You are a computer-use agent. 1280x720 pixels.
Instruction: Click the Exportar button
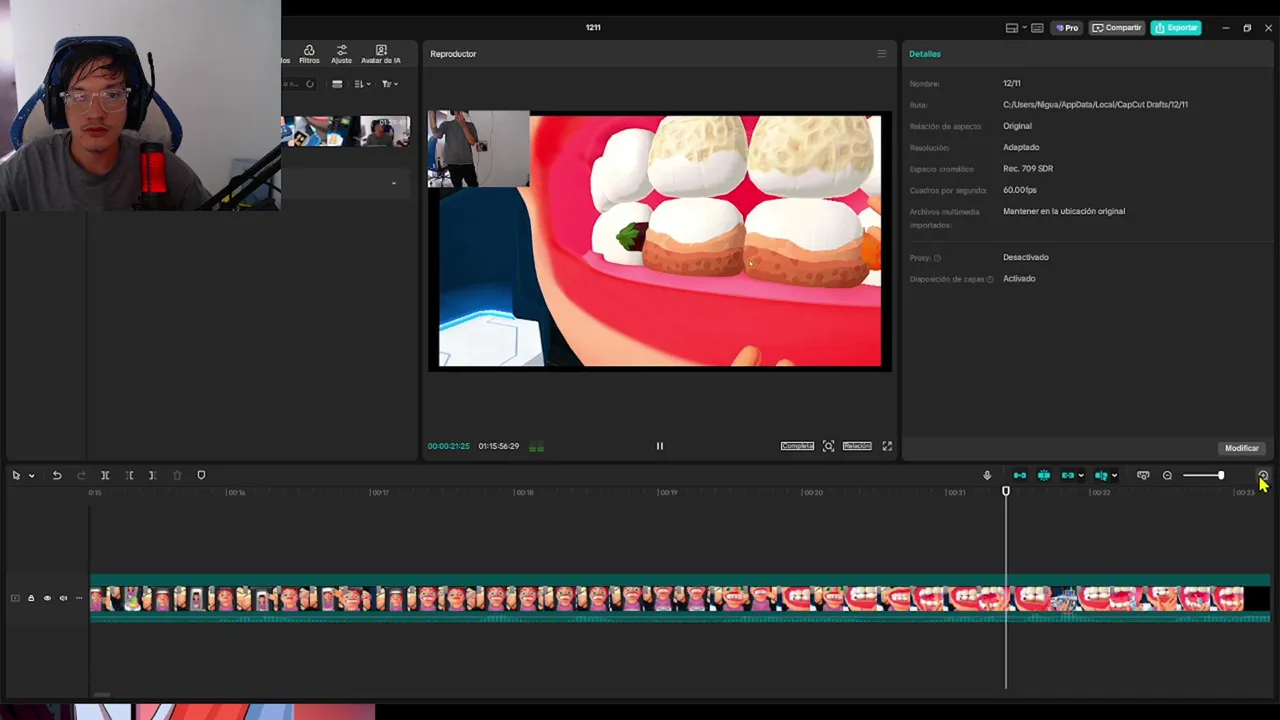1176,28
